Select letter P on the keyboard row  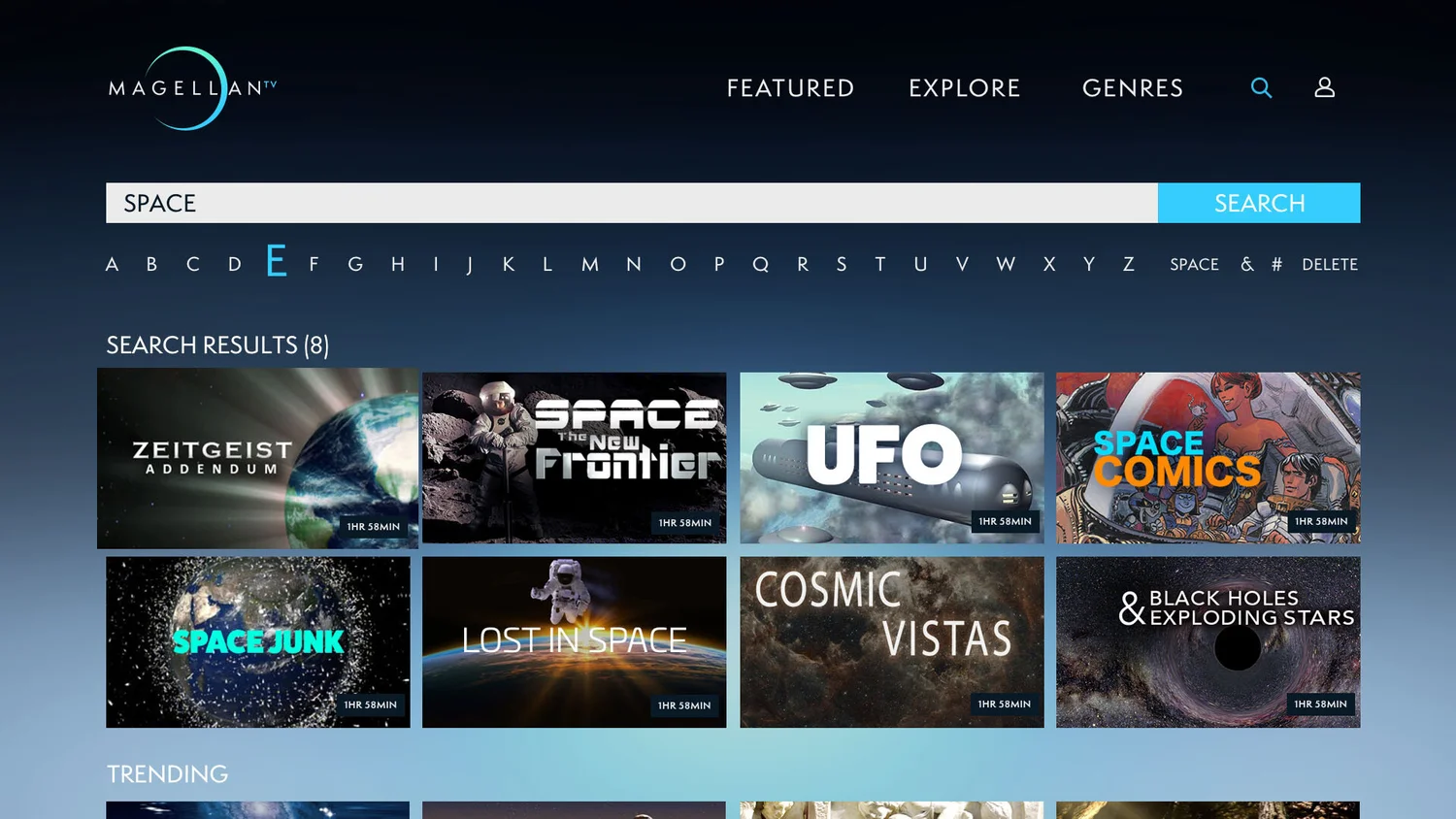[x=719, y=264]
